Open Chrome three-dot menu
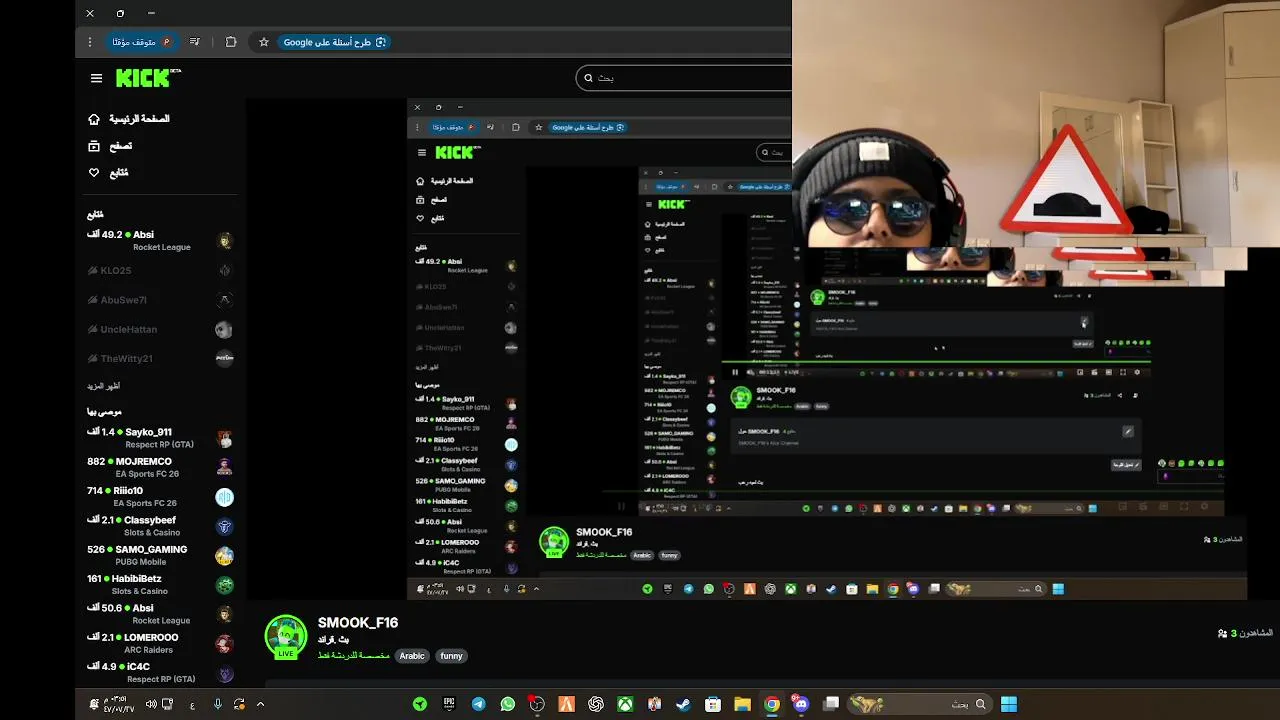1280x720 pixels. (x=90, y=42)
